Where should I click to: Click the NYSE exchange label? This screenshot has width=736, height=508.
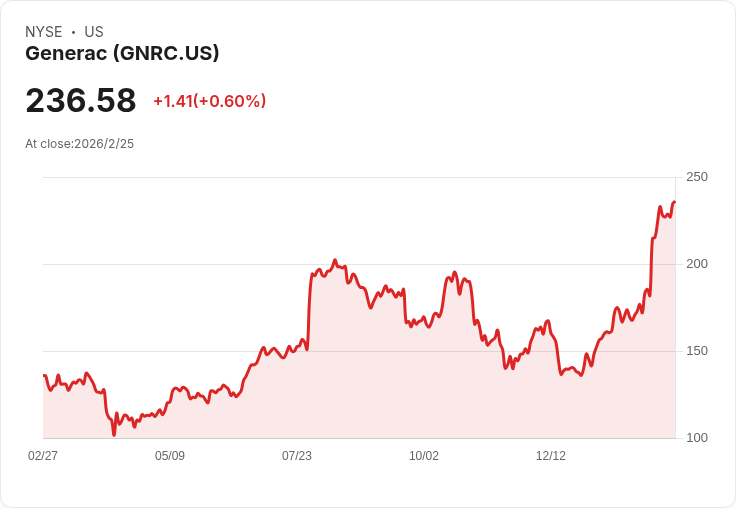44,32
